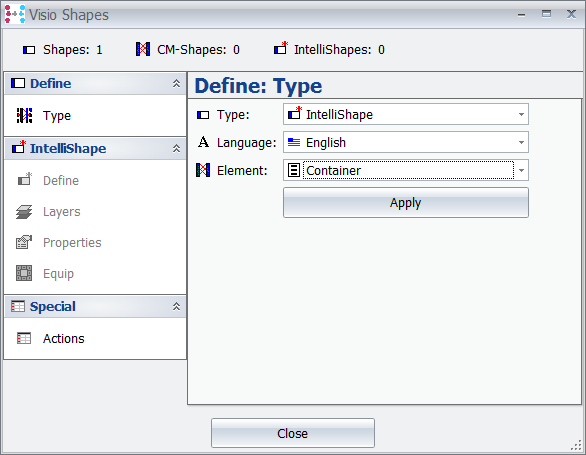Screen dimensions: 586x455
Task: Click the IntelliShape icon inside Type combo box
Action: [294, 113]
